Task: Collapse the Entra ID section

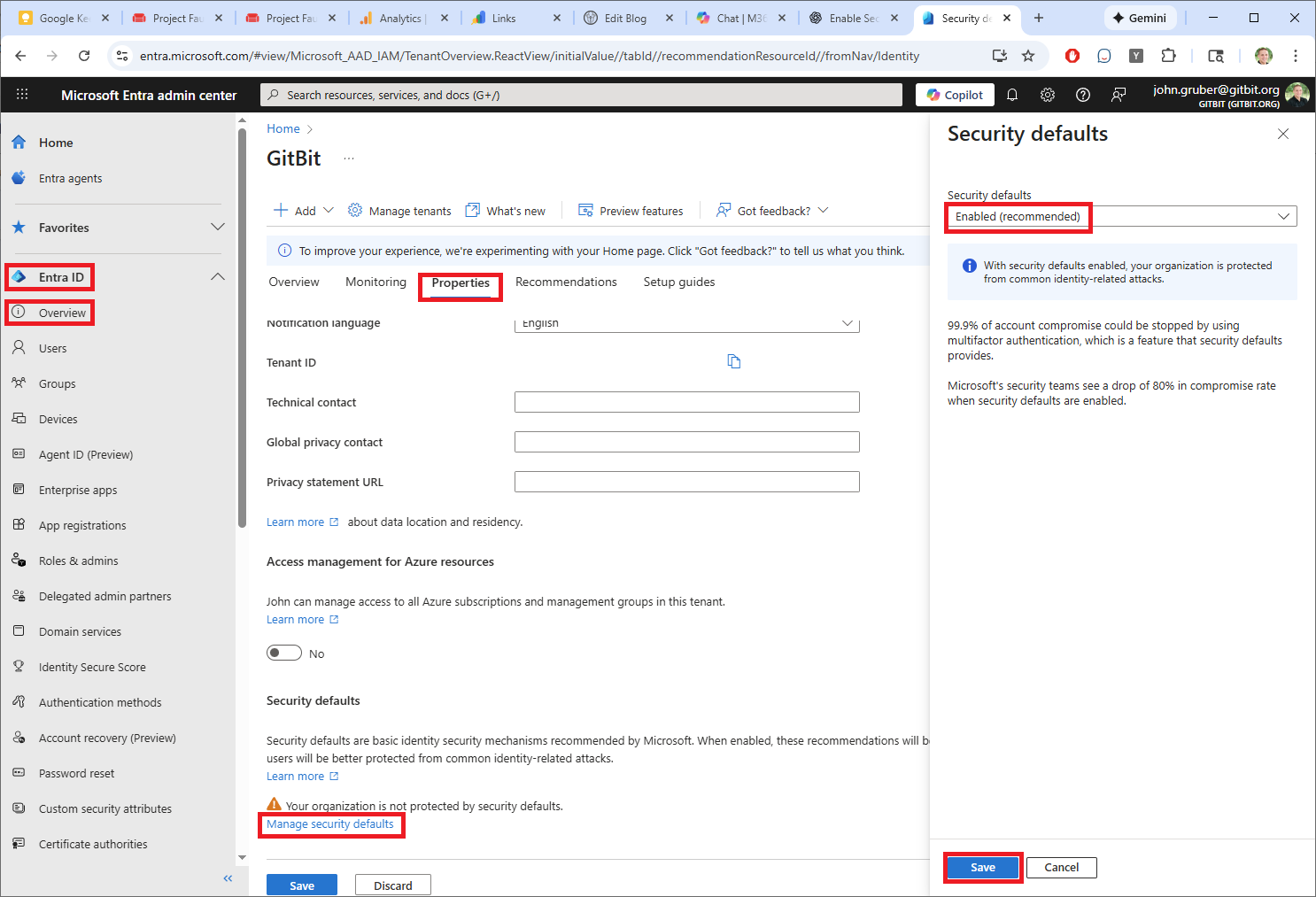Action: (x=218, y=276)
